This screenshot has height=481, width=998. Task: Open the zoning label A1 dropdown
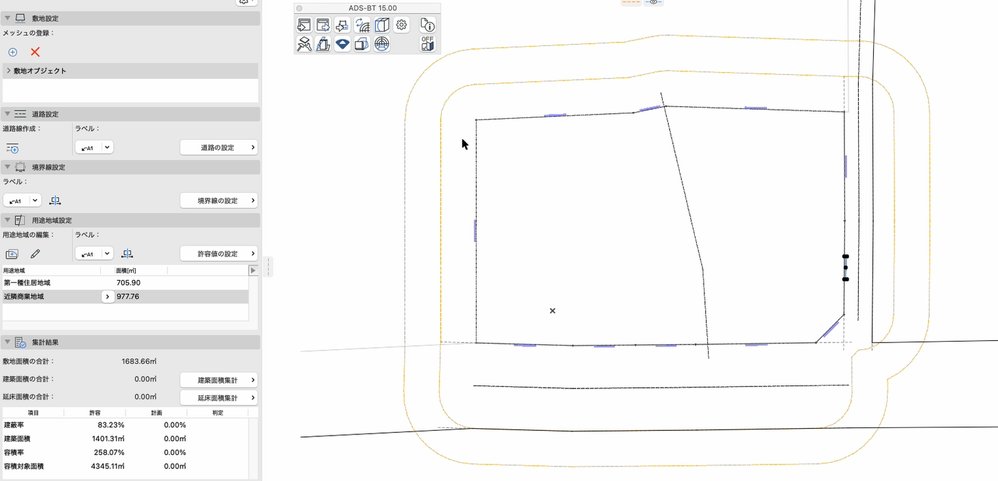point(94,254)
